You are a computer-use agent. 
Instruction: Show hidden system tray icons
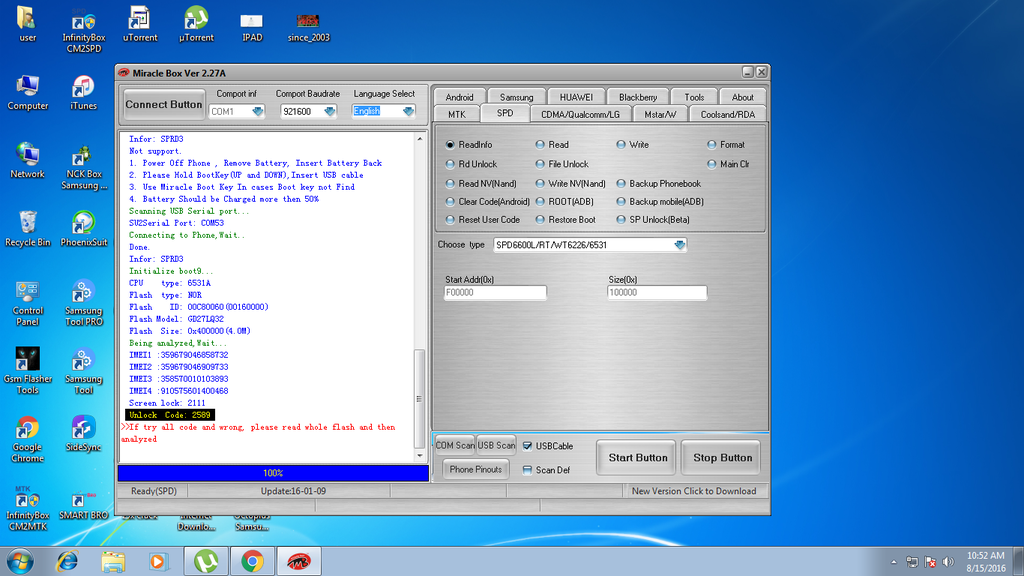tap(893, 562)
